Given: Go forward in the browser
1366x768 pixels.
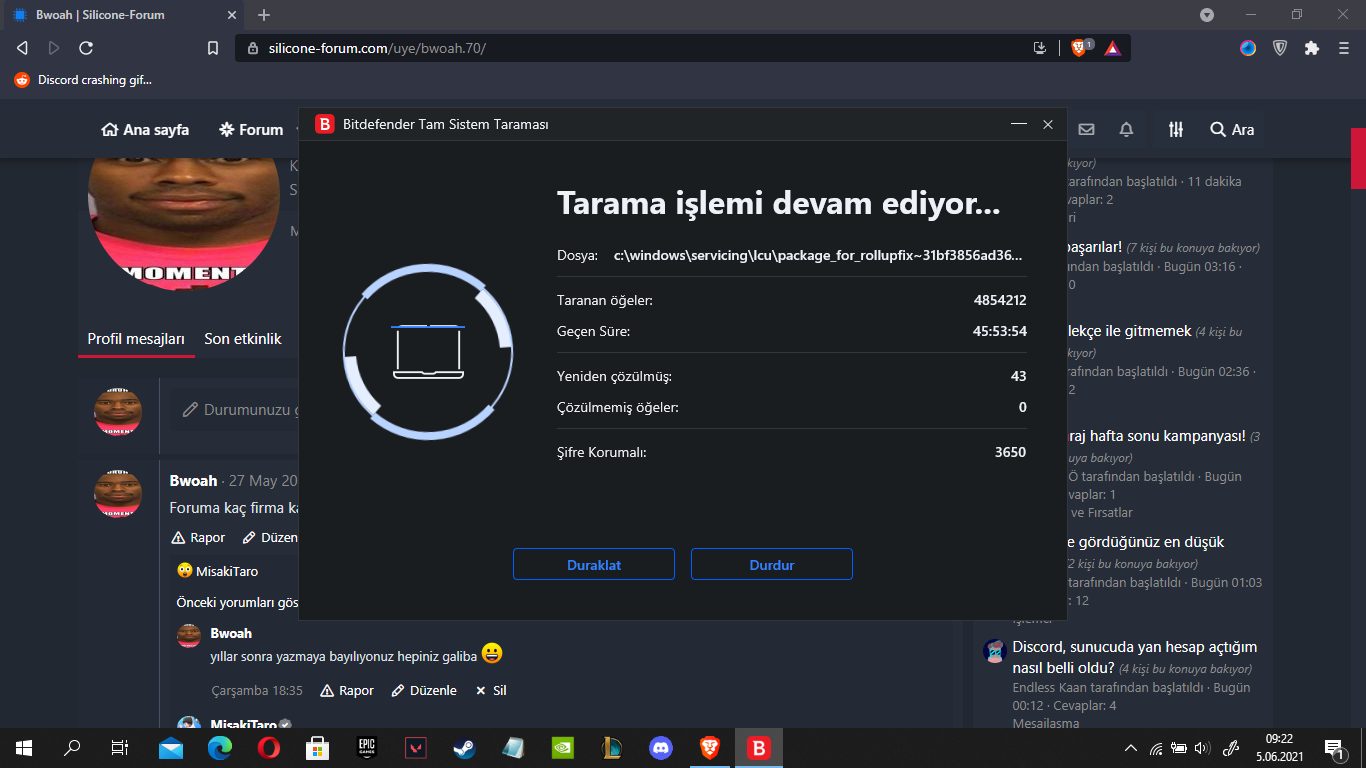Looking at the screenshot, I should tap(54, 47).
